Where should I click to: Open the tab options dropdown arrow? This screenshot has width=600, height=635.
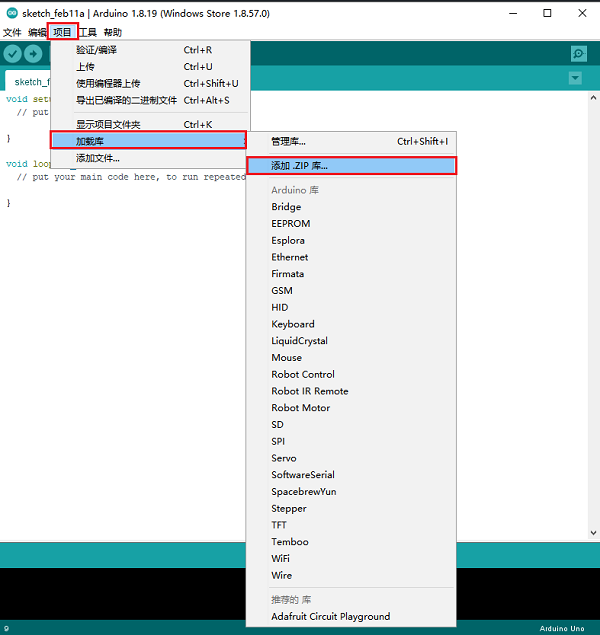(575, 78)
